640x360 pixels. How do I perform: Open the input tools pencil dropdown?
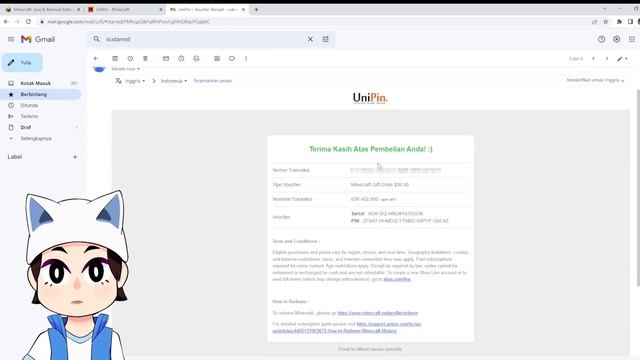pos(622,59)
